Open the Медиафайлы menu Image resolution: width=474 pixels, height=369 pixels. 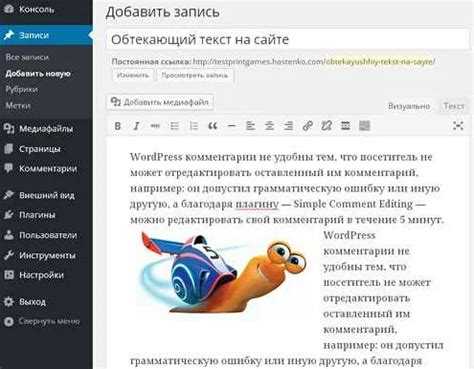coord(46,129)
